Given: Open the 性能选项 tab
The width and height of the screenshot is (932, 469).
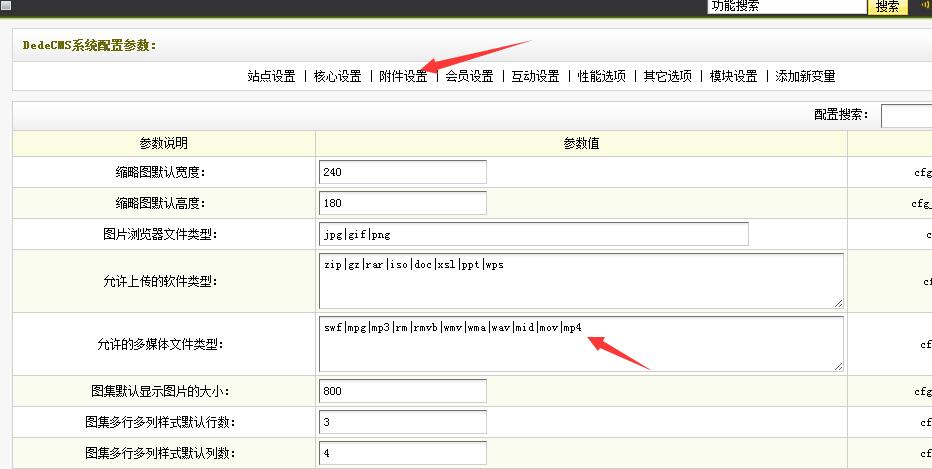Looking at the screenshot, I should 602,76.
